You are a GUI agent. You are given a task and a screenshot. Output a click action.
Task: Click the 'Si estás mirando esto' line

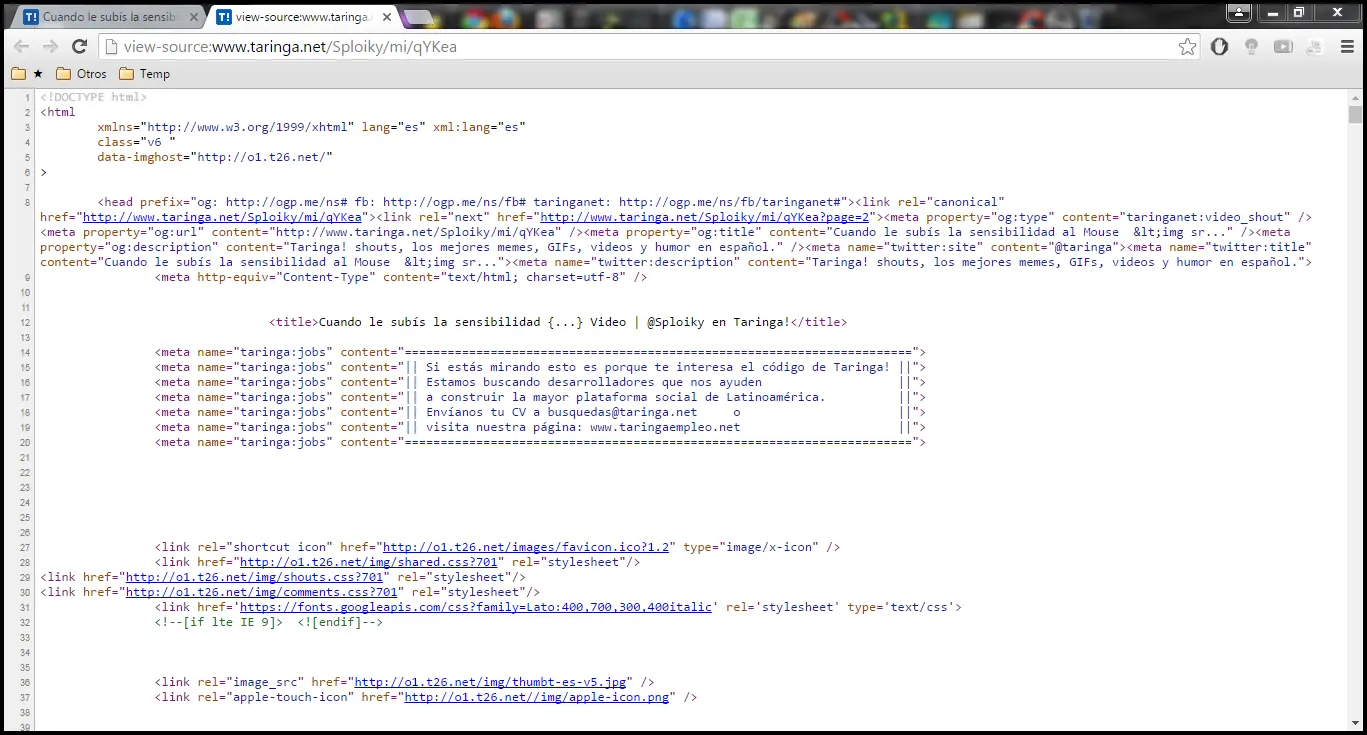(658, 367)
